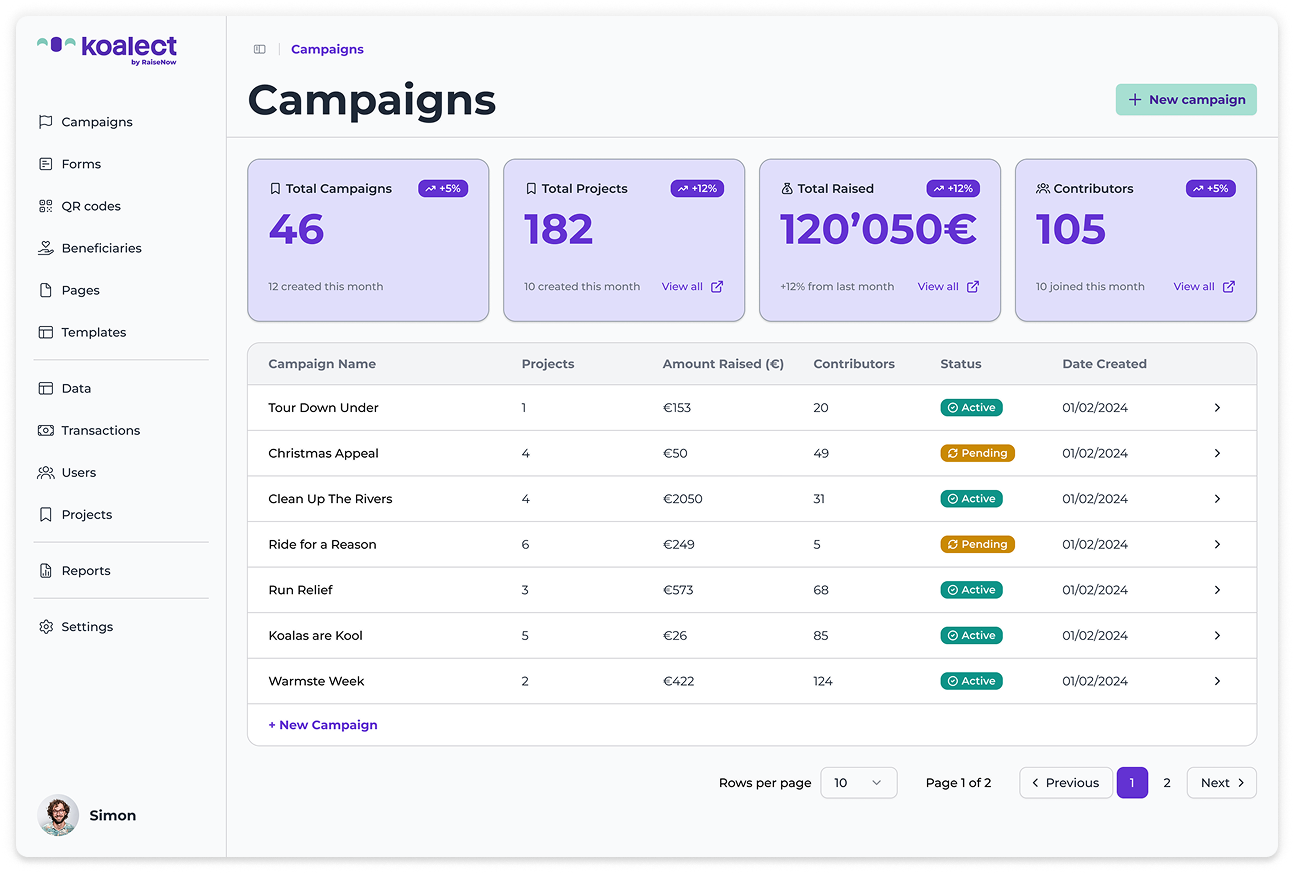
Task: Click the Forms icon in sidebar
Action: (x=45, y=164)
